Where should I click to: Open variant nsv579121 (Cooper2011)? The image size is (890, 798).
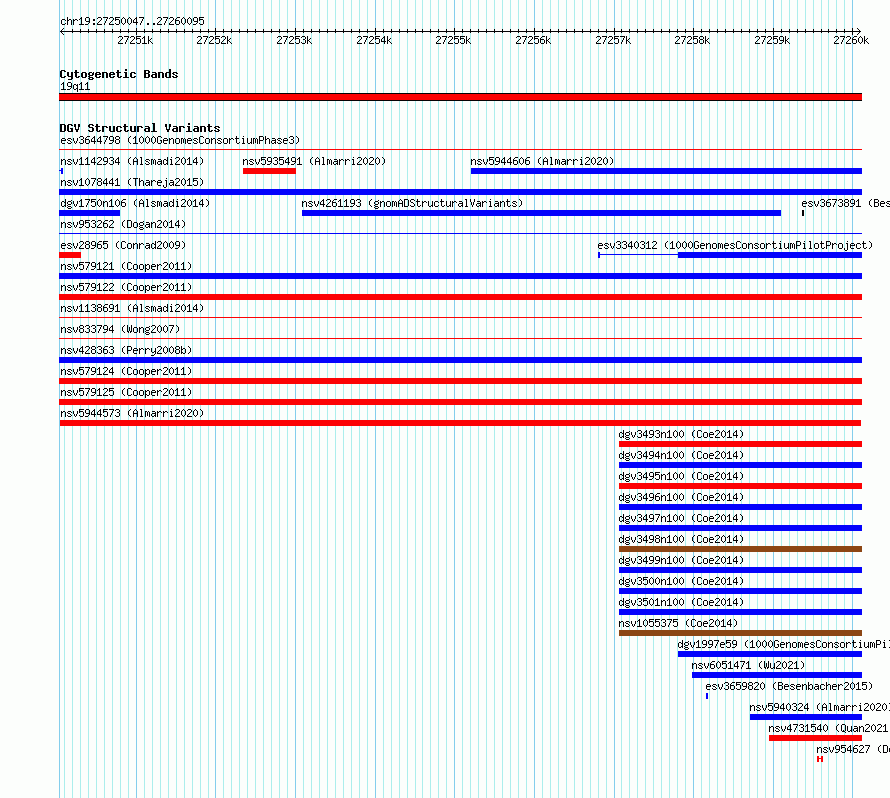[126, 266]
